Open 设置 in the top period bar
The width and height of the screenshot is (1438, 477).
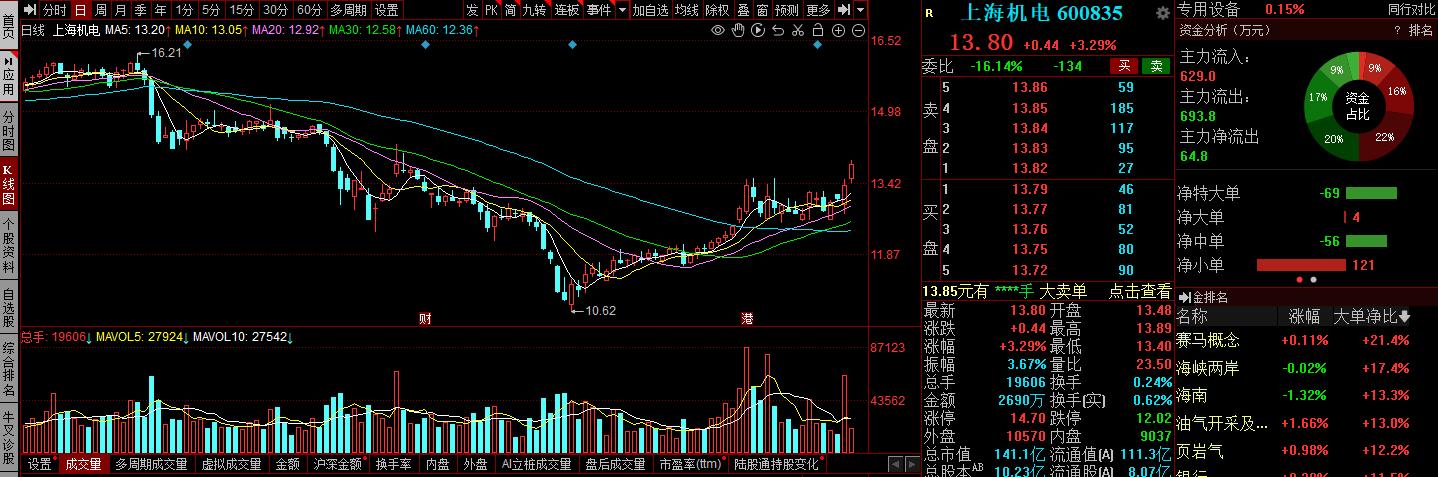[x=387, y=10]
